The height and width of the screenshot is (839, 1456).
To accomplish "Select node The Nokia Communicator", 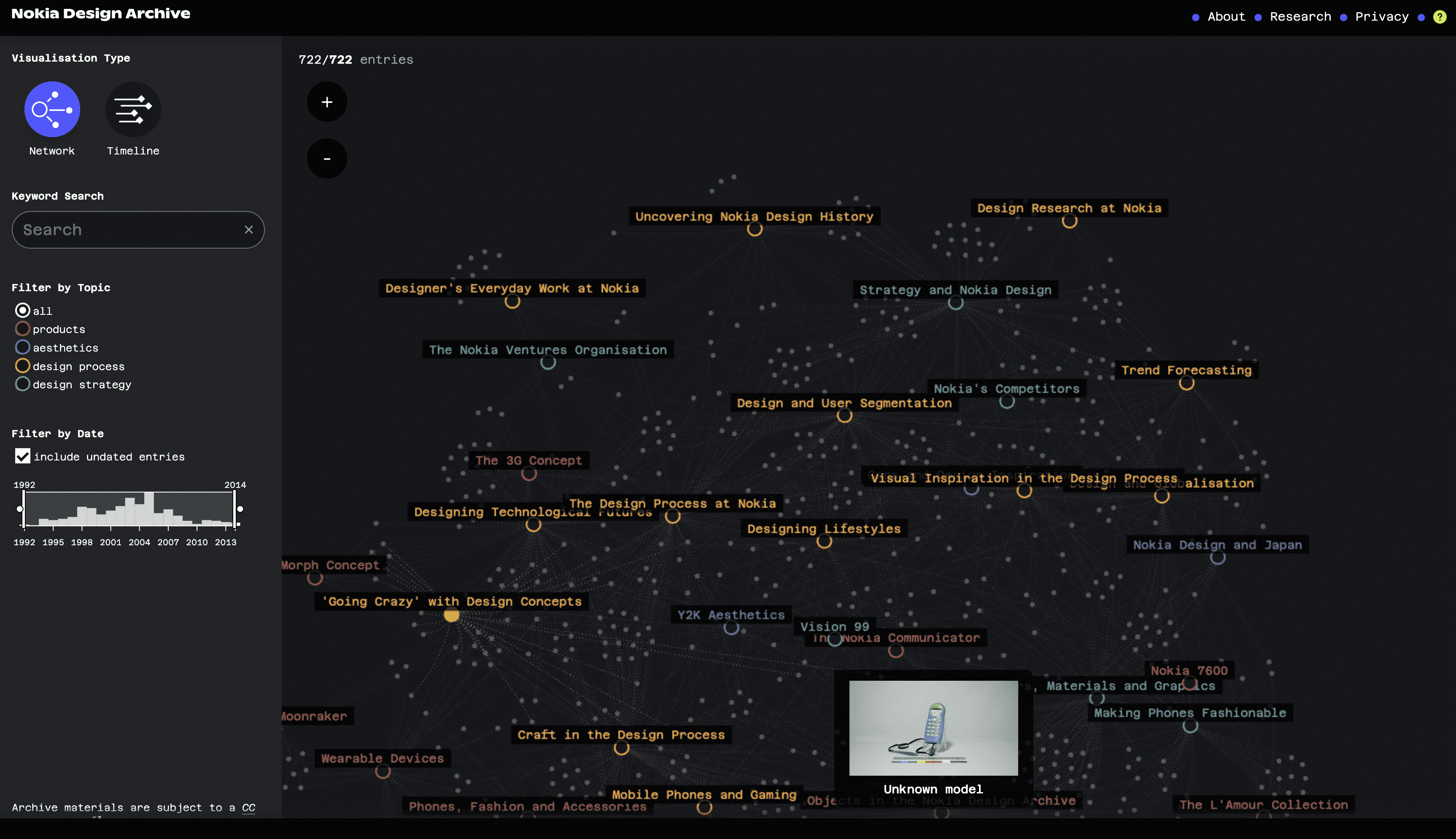I will (x=896, y=651).
